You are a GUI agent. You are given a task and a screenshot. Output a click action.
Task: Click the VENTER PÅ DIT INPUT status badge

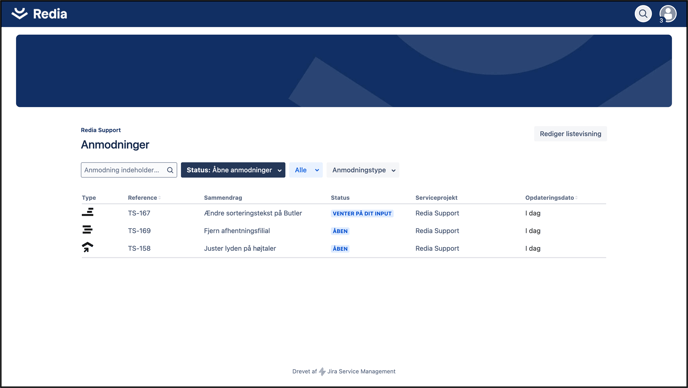362,213
